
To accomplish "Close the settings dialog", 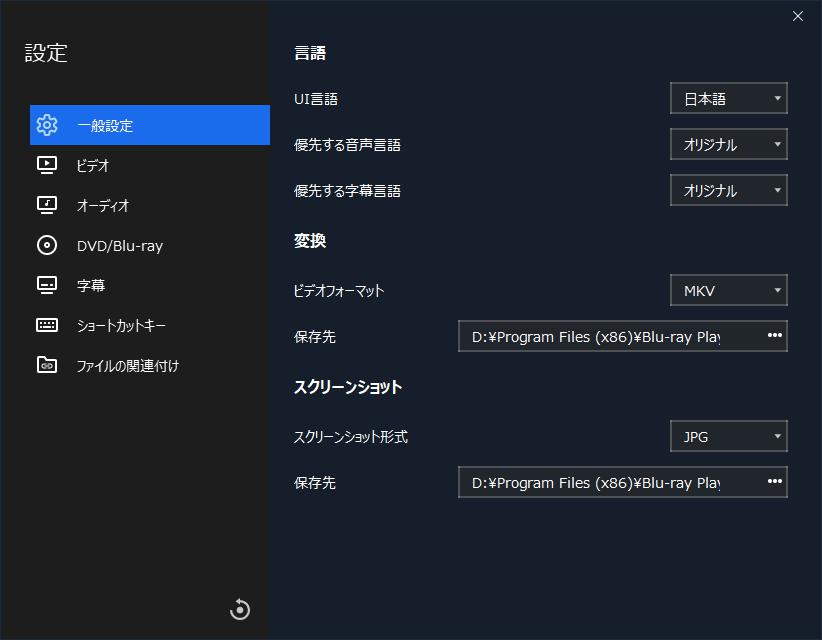I will tap(797, 16).
